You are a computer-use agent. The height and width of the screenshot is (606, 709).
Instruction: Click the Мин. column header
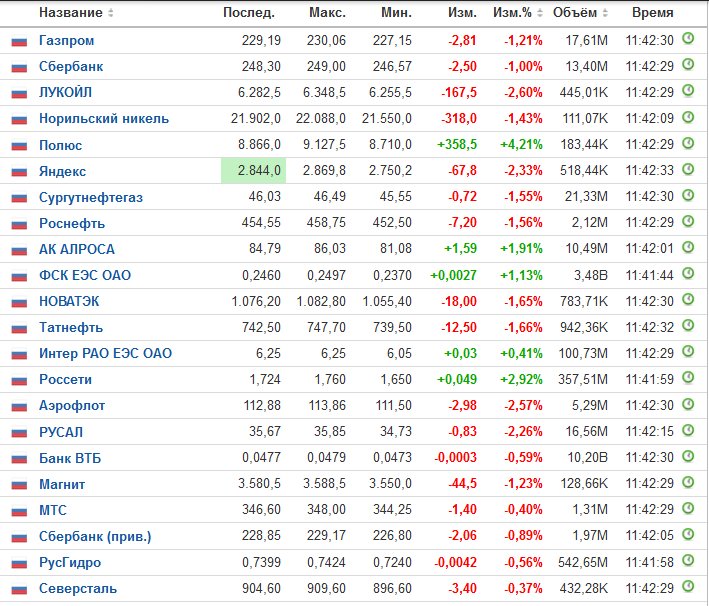click(397, 13)
